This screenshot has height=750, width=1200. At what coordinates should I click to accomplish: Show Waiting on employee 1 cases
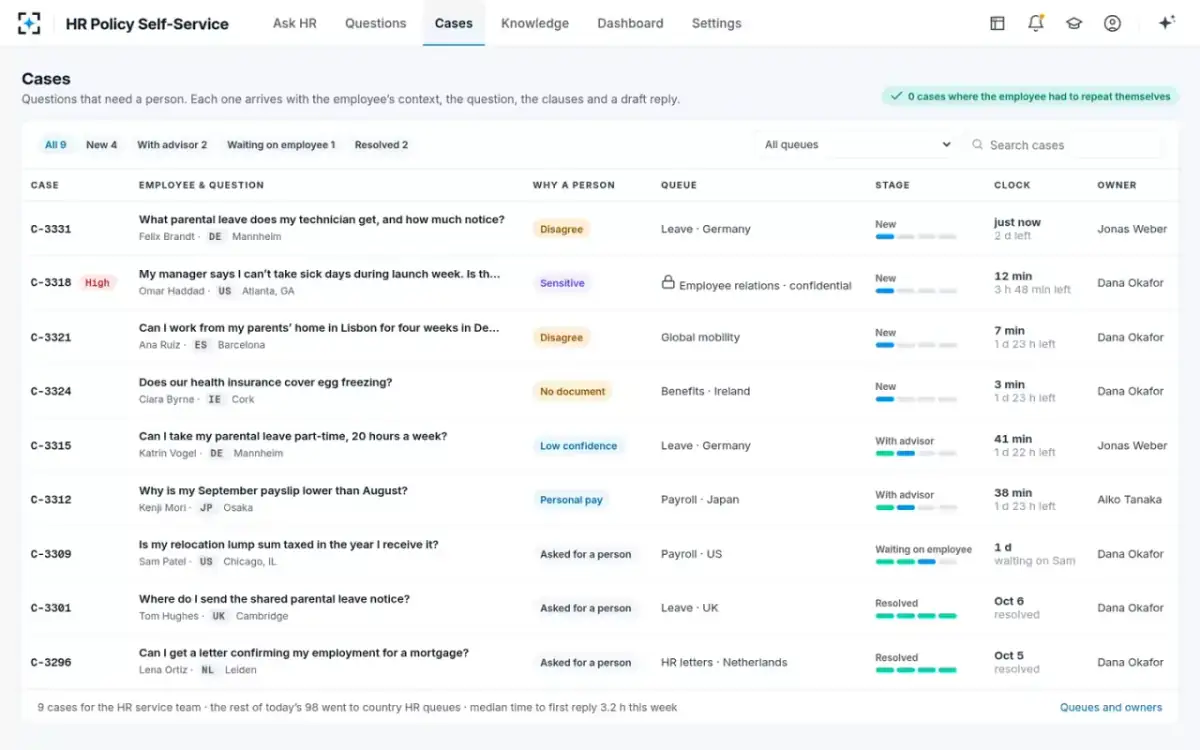point(281,145)
